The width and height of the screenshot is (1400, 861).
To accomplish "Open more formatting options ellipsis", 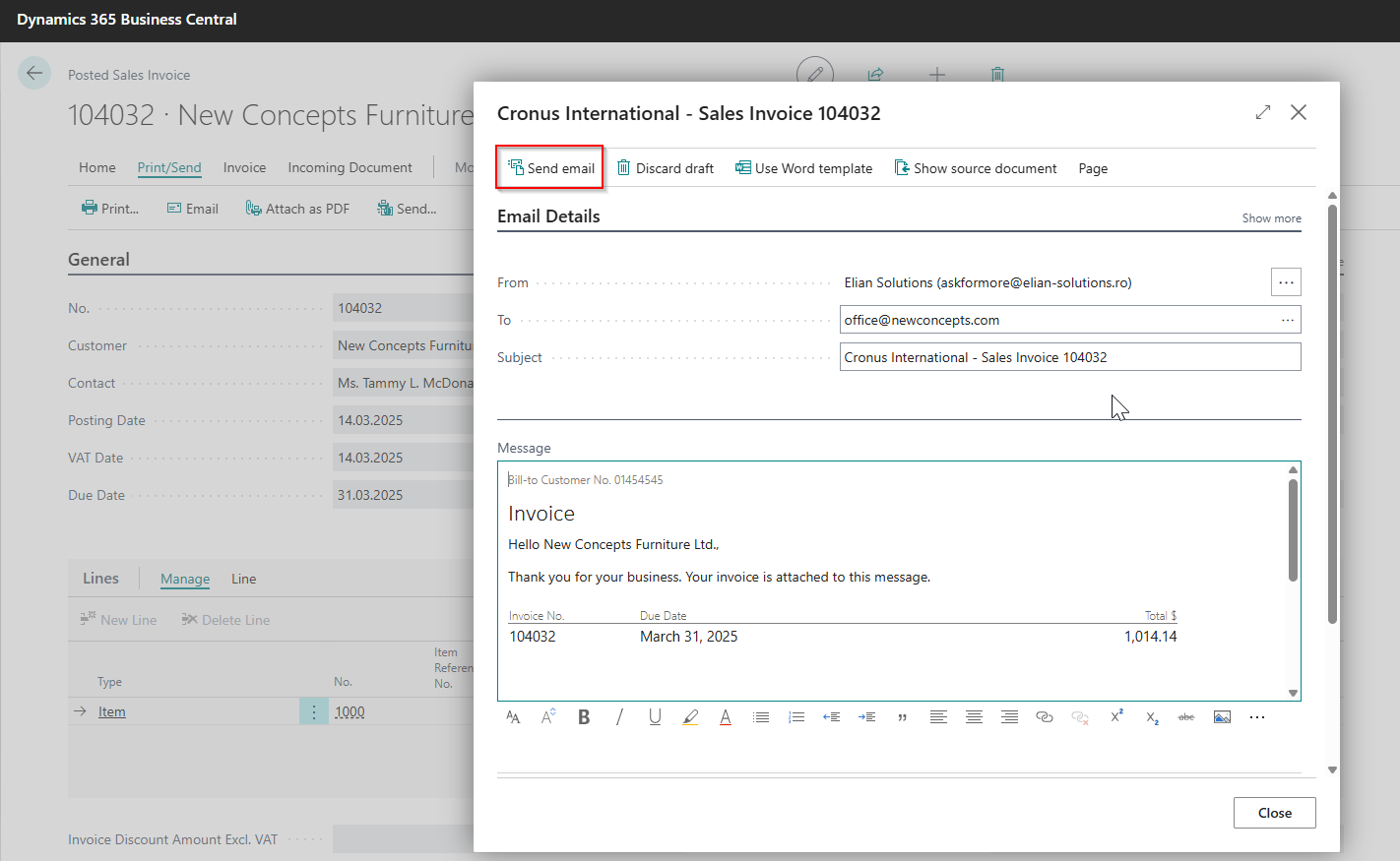I will click(1257, 717).
